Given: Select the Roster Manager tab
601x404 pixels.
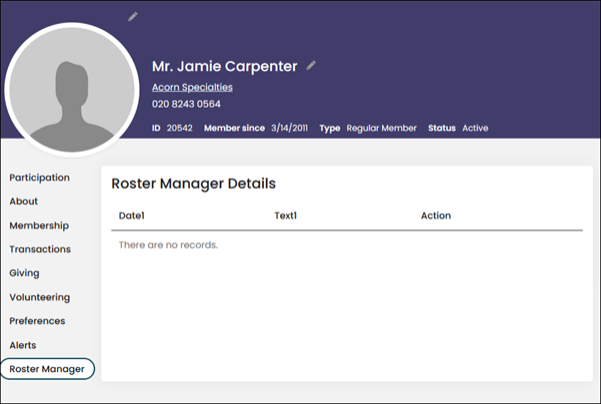Looking at the screenshot, I should (47, 369).
